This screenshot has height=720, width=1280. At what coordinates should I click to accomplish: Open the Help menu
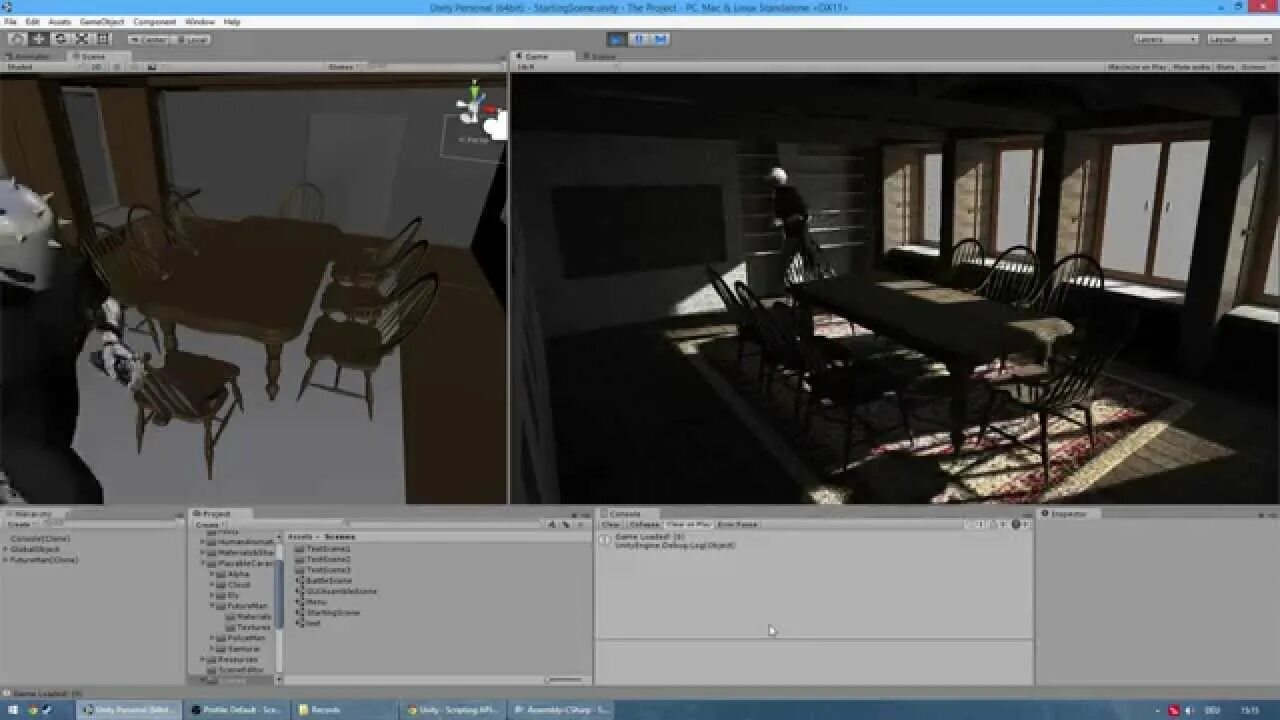232,21
